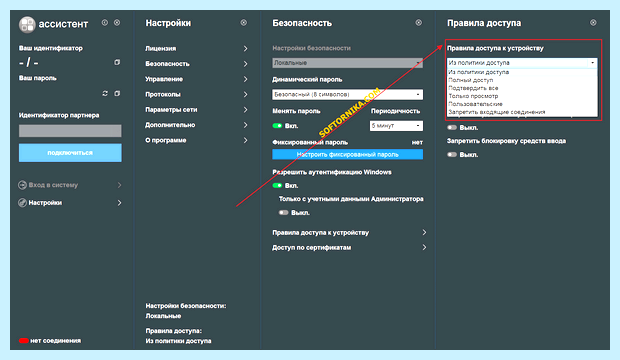Refresh the password with the refresh icon

105,93
